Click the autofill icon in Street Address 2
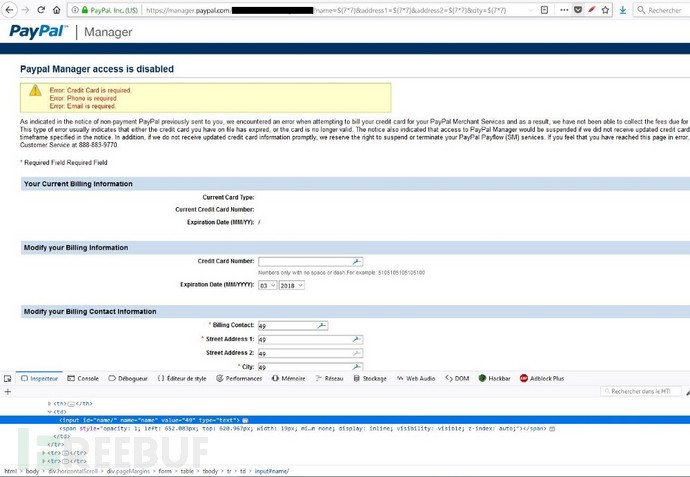The width and height of the screenshot is (690, 477). click(x=356, y=353)
